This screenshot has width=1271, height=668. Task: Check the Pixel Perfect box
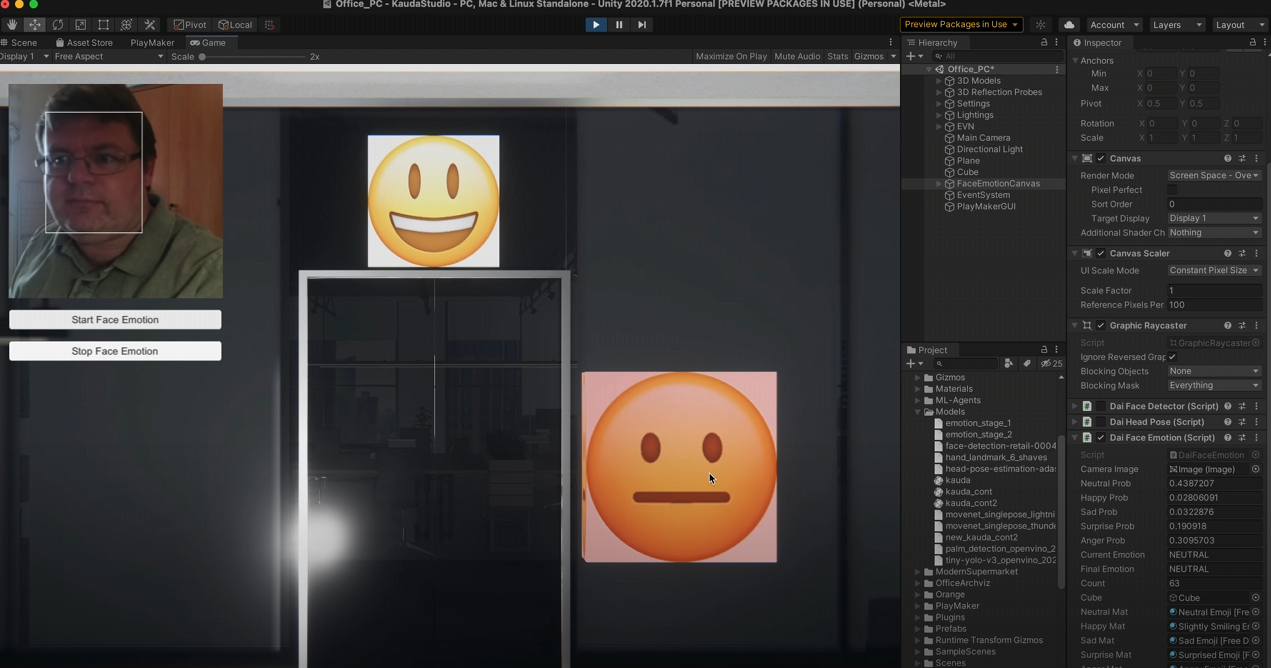click(1172, 190)
